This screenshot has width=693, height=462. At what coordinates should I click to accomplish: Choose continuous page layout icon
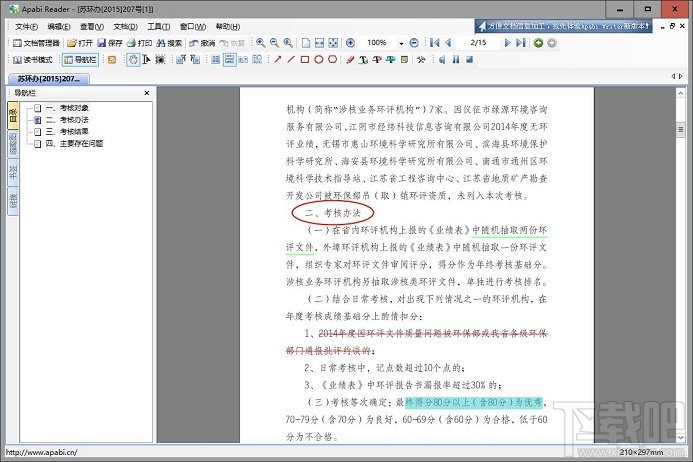pyautogui.click(x=229, y=59)
